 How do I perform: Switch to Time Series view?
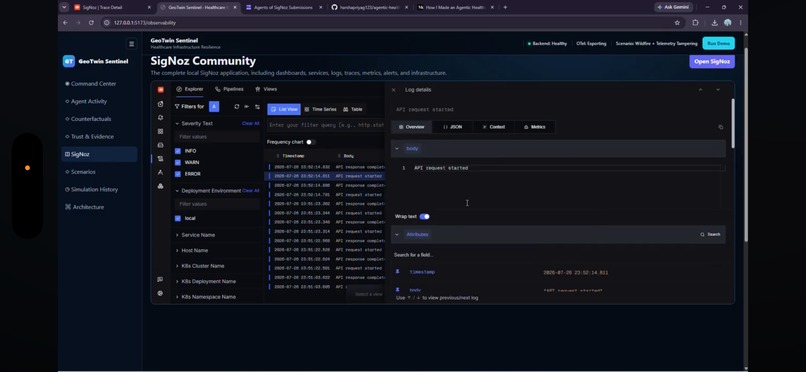pyautogui.click(x=320, y=109)
